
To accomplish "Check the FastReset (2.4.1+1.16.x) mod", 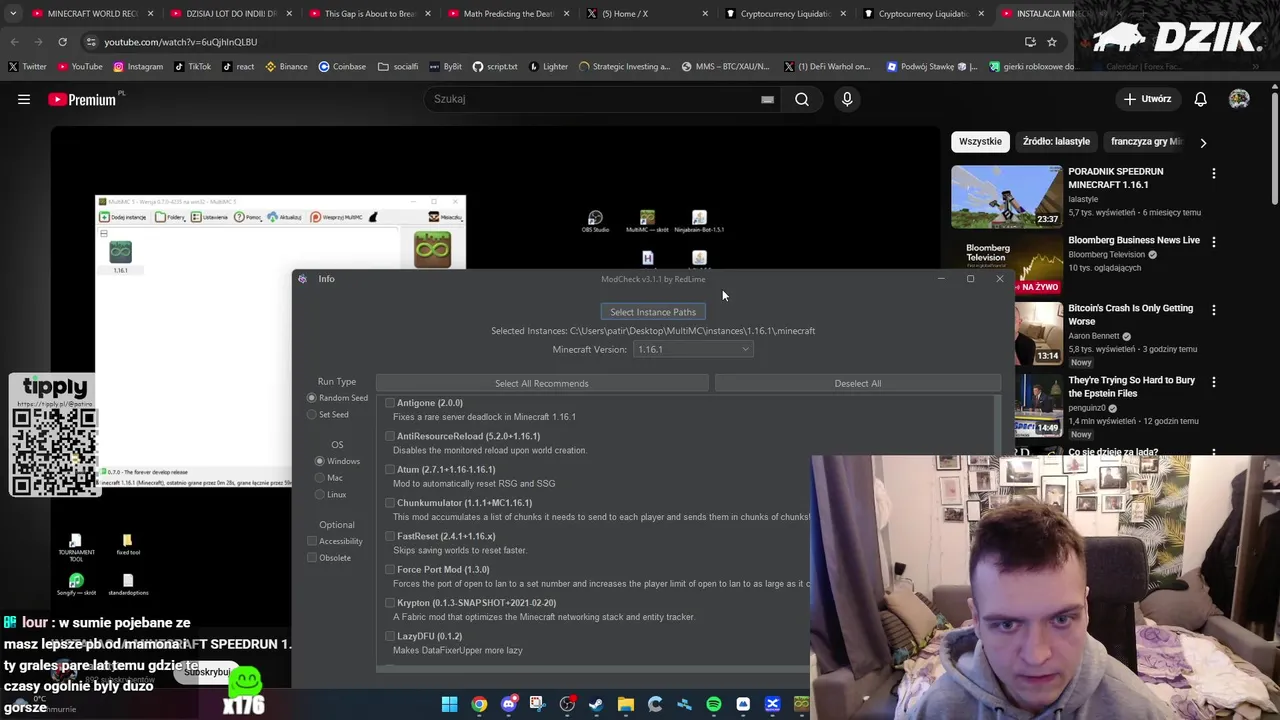I will [x=390, y=536].
